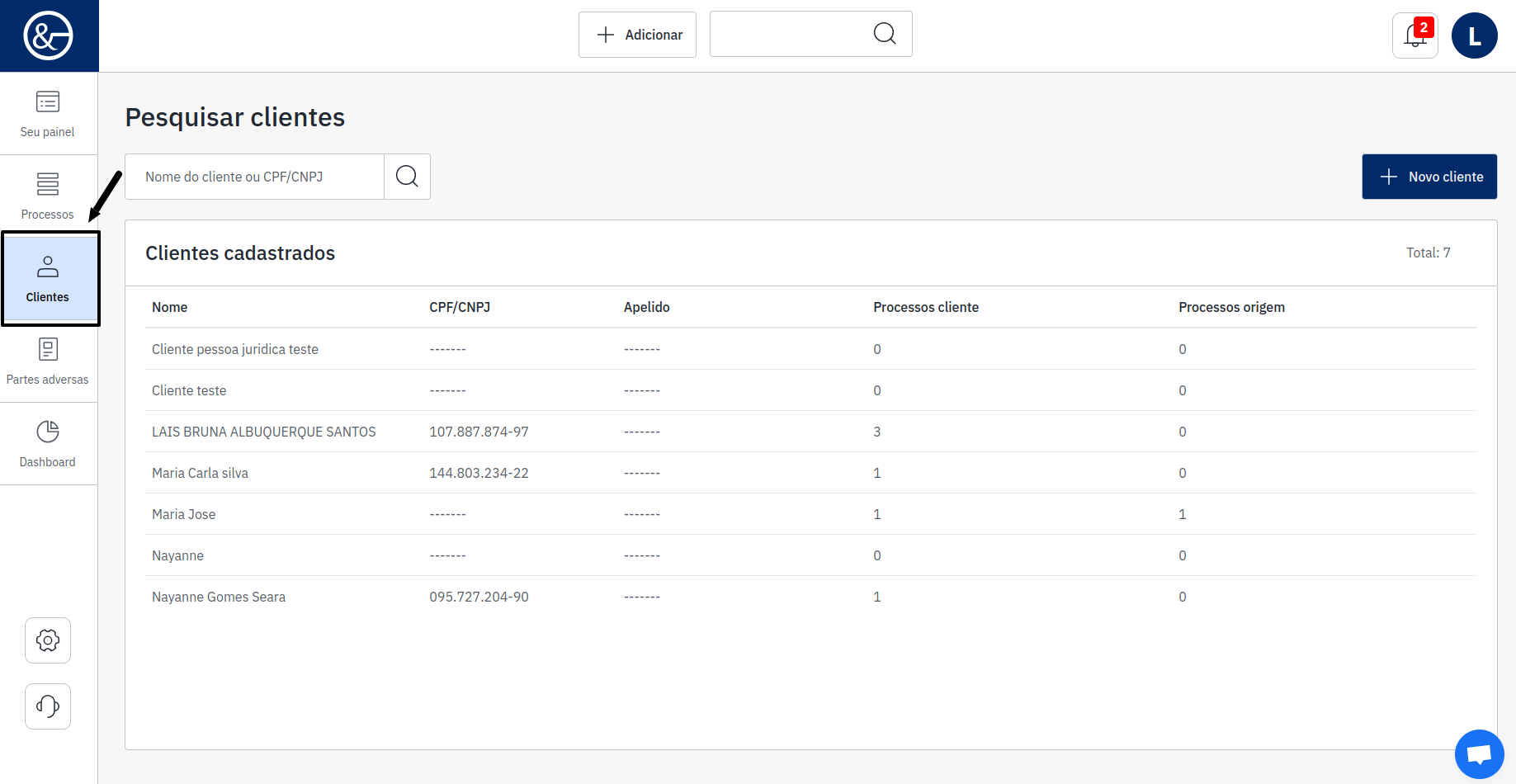Viewport: 1516px width, 784px height.
Task: Select the client named only Nayanne
Action: (178, 555)
